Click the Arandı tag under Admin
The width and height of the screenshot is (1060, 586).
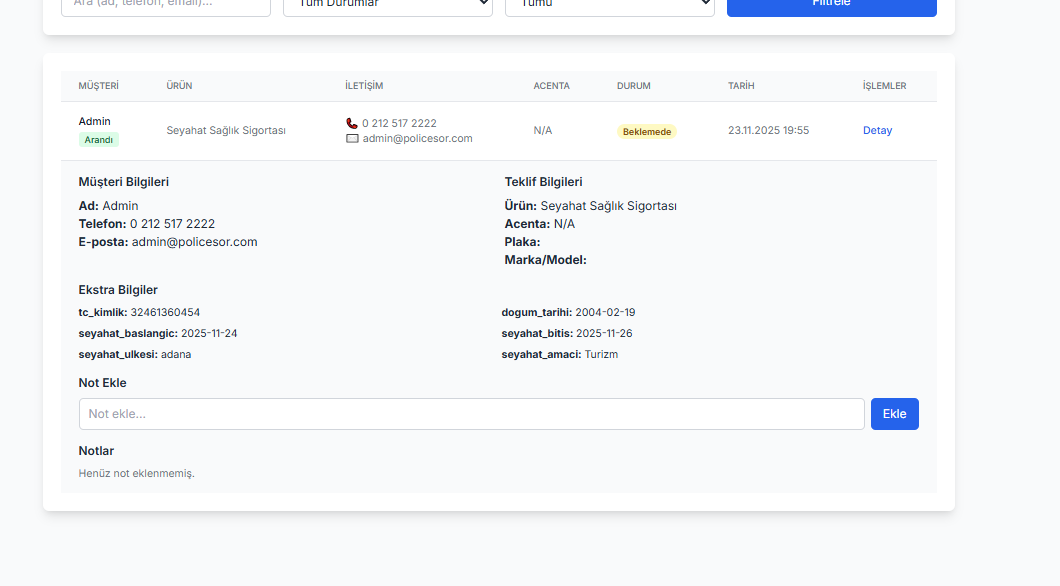pyautogui.click(x=99, y=140)
